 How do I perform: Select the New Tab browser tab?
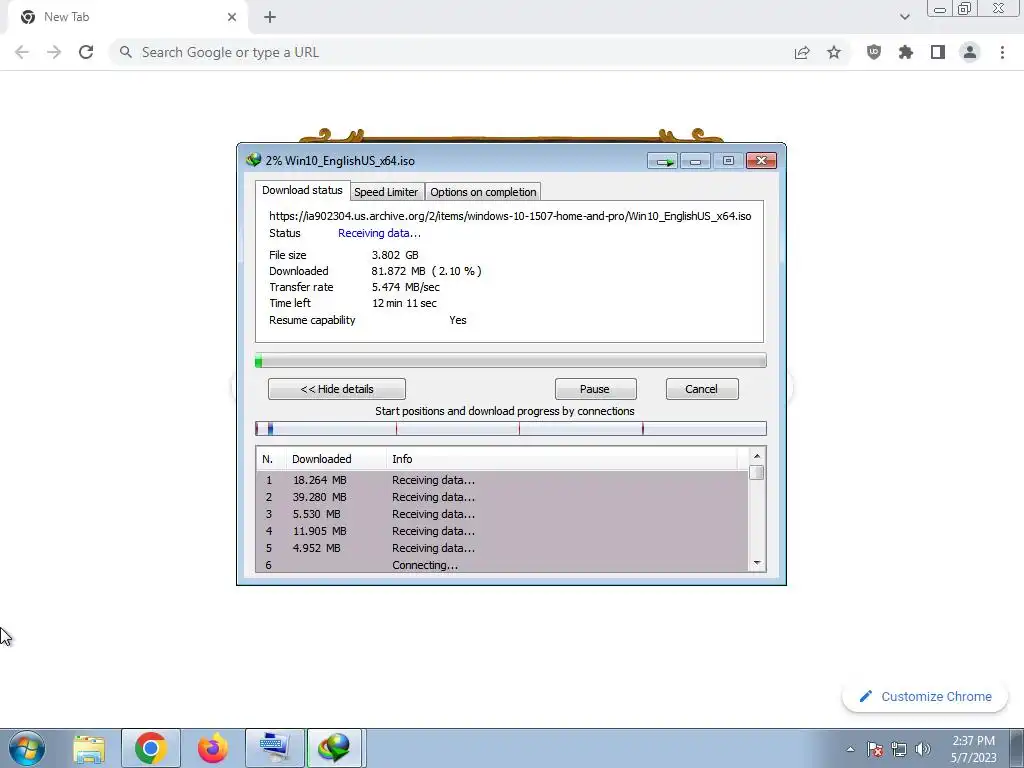(x=127, y=17)
